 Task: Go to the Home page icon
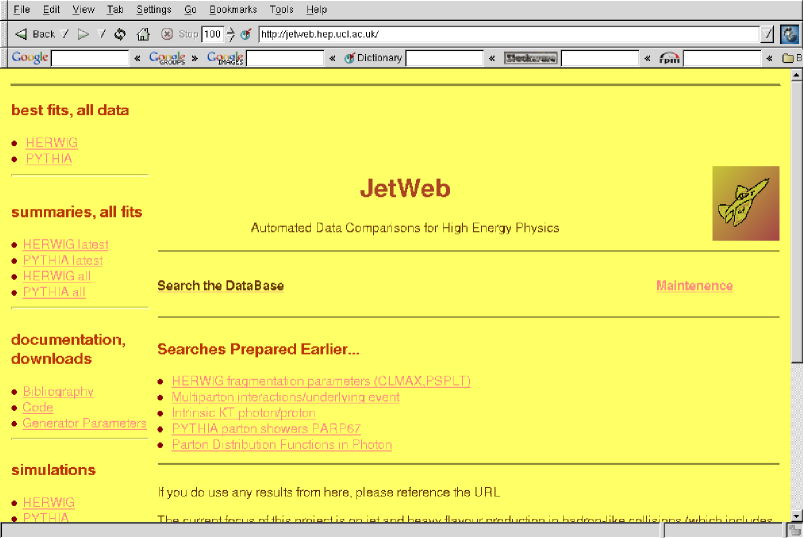143,34
